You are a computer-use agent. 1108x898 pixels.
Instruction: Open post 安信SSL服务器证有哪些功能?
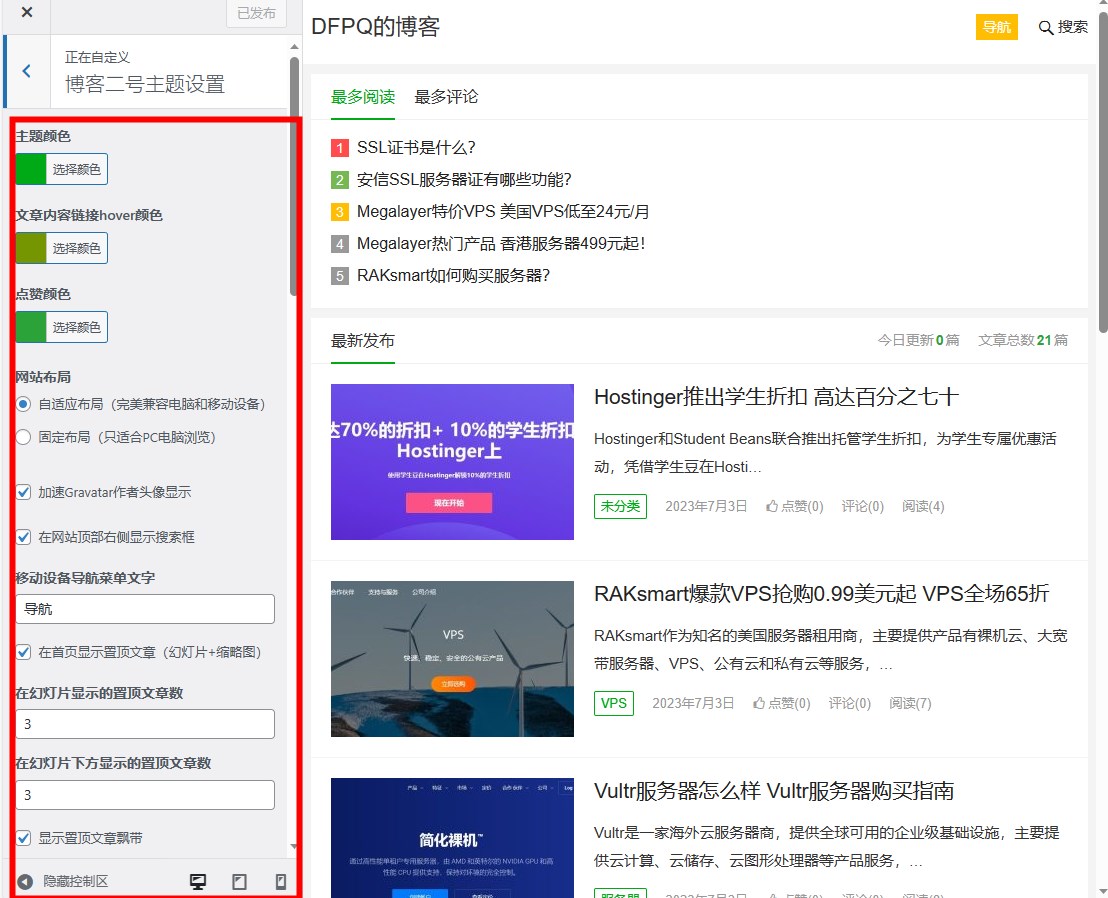[464, 179]
